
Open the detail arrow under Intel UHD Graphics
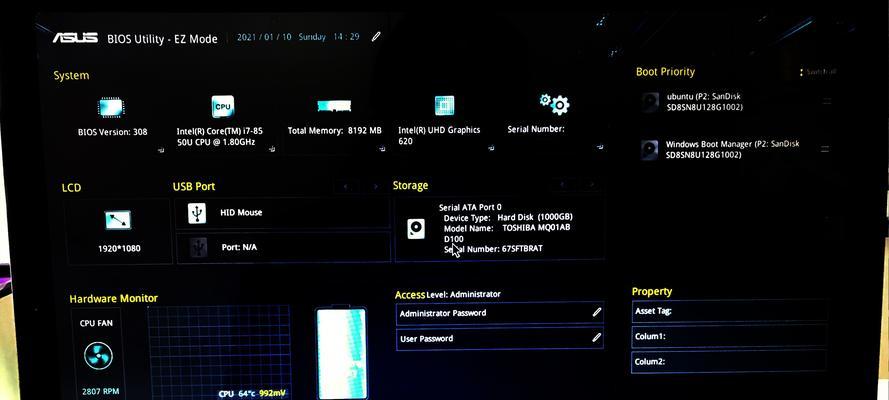(x=491, y=148)
